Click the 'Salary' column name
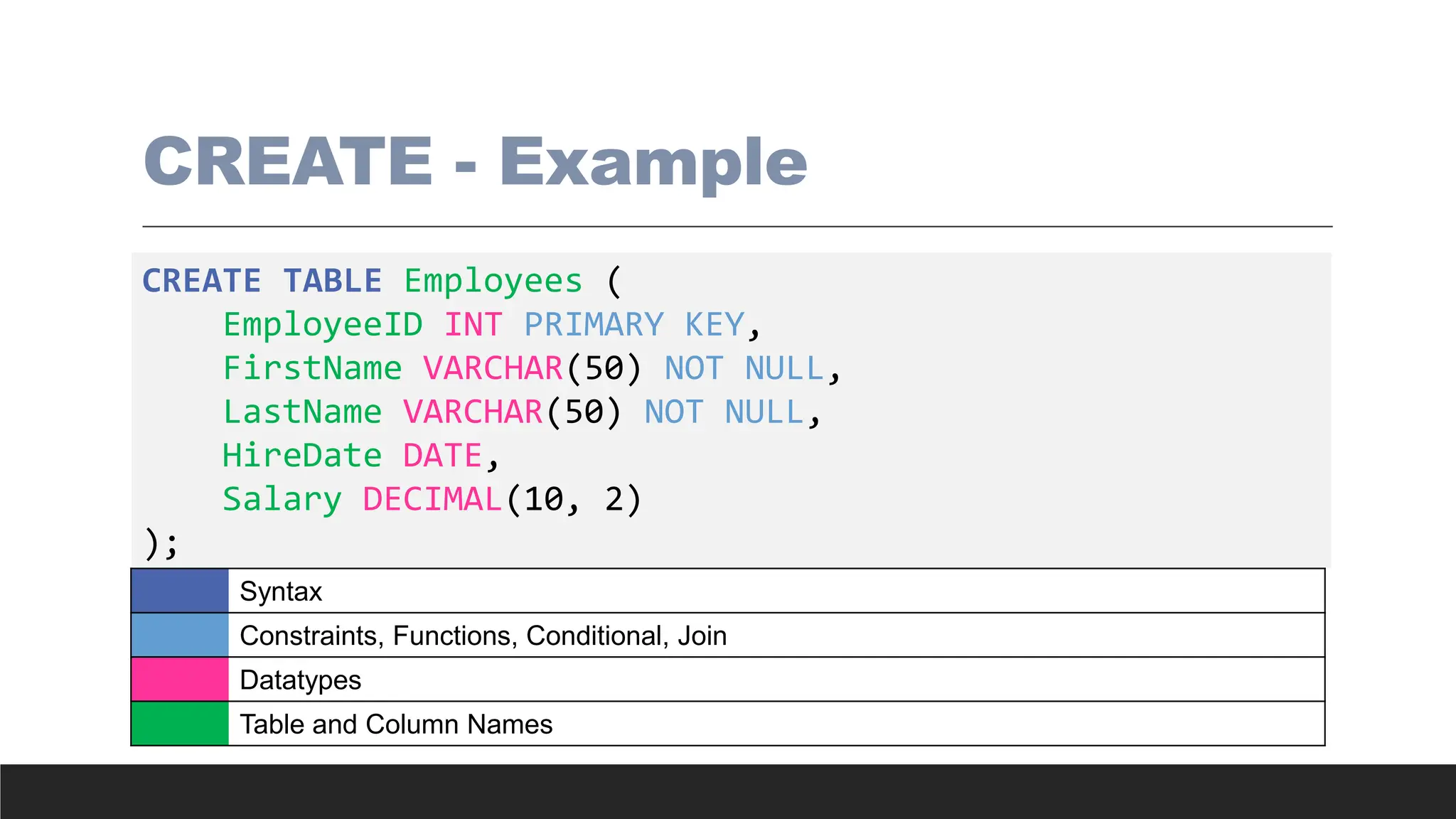 click(x=282, y=500)
